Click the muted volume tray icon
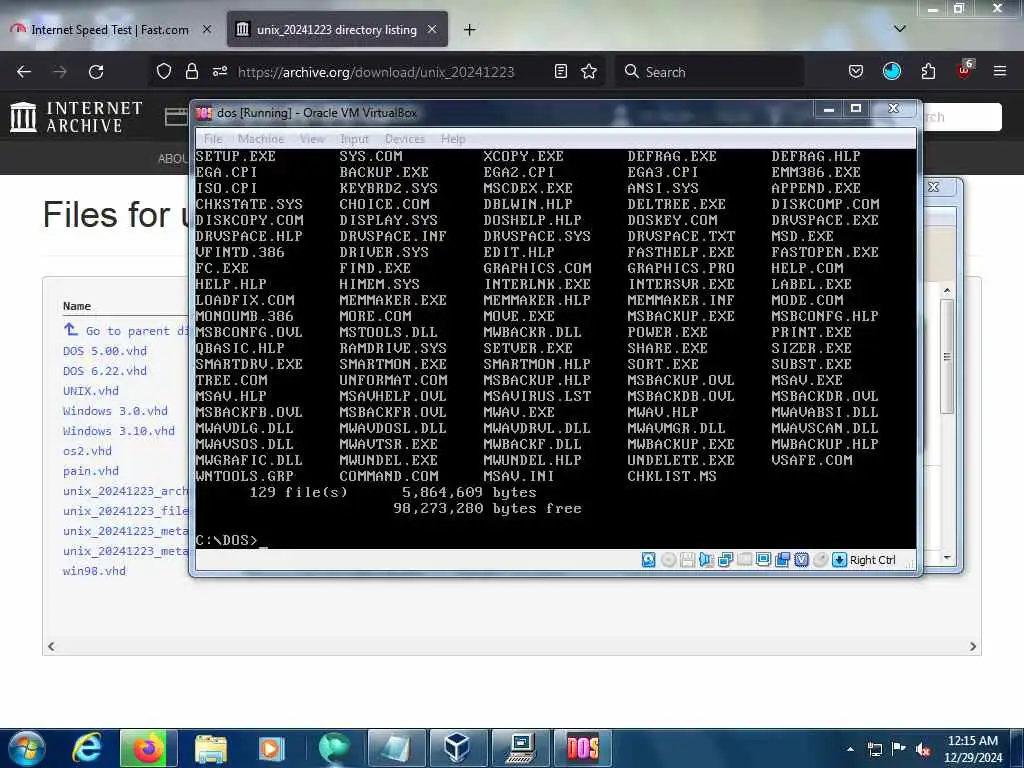This screenshot has height=768, width=1024. pos(923,749)
